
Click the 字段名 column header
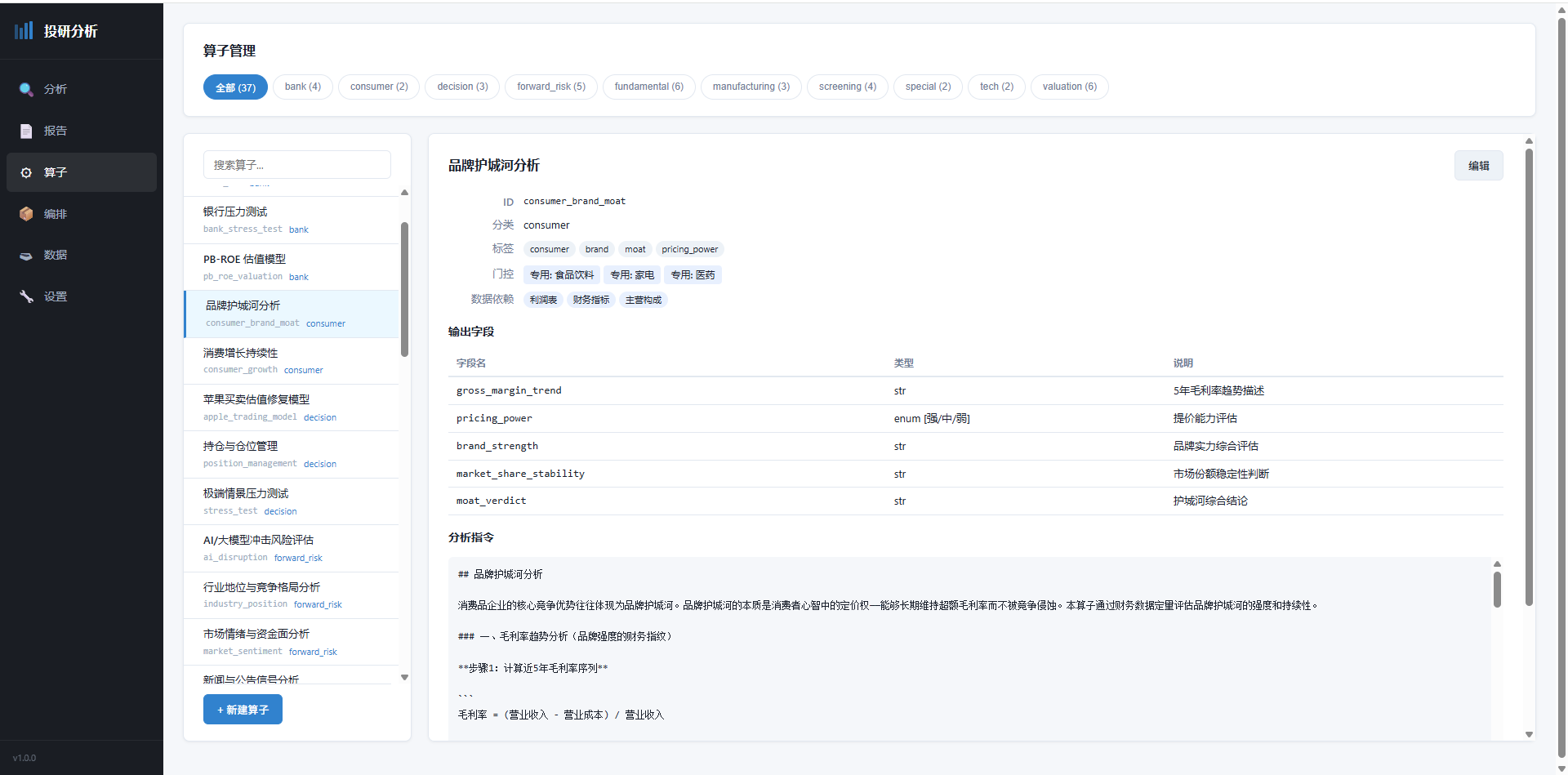[471, 363]
